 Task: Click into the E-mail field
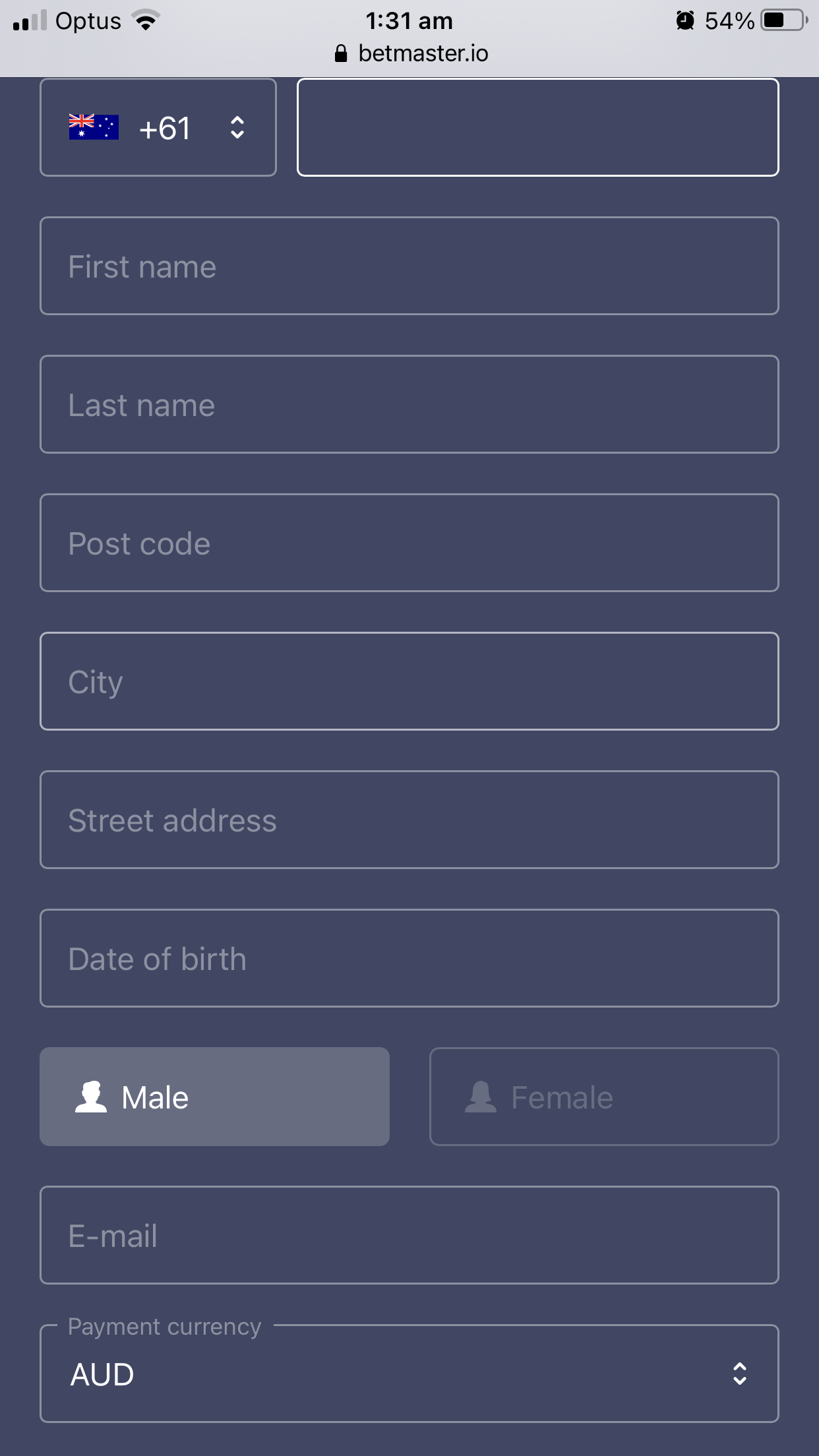tap(409, 1235)
